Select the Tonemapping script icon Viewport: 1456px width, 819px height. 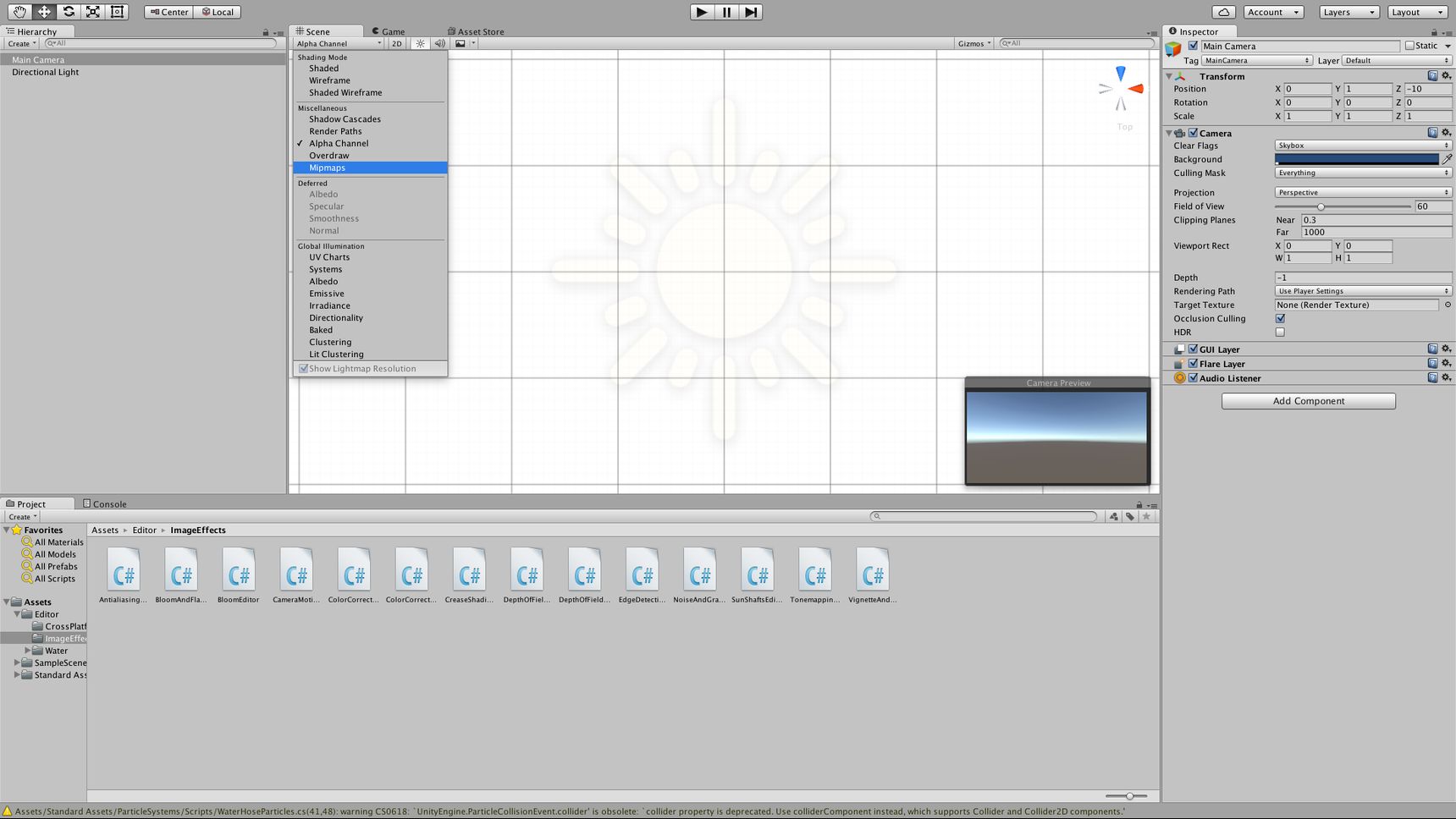pyautogui.click(x=815, y=569)
